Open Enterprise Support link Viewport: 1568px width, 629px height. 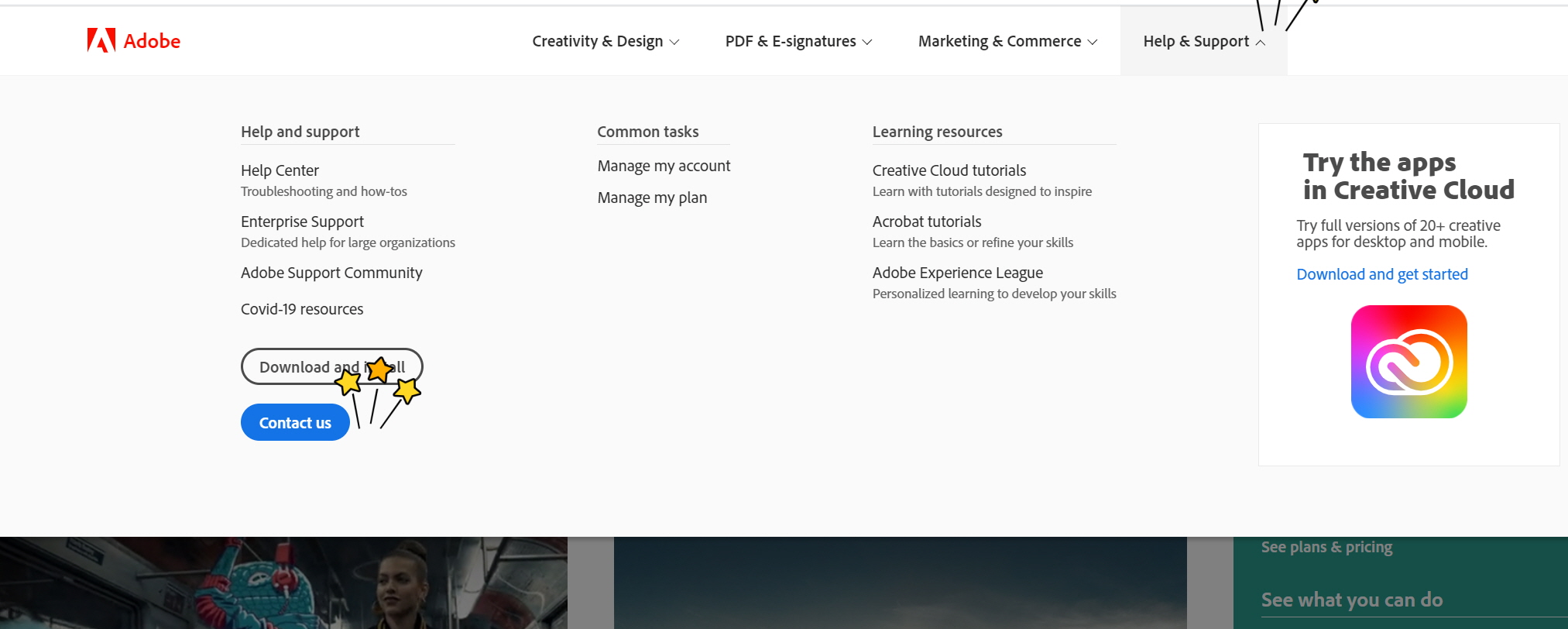click(302, 222)
